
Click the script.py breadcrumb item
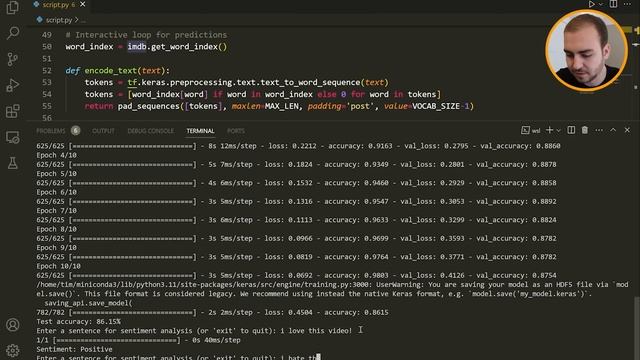(59, 20)
